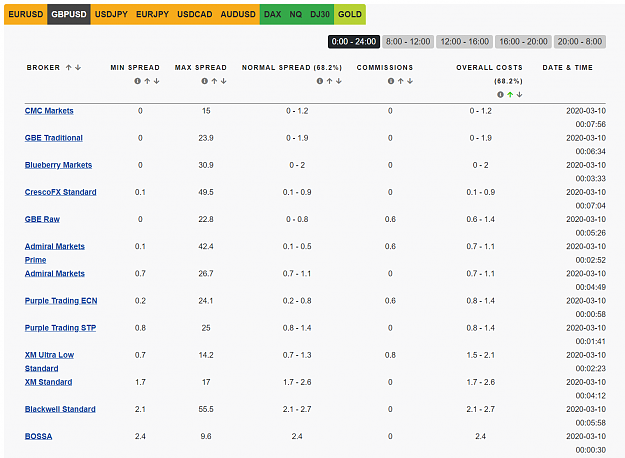625x458 pixels.
Task: Select 12:00 - 16:00 time filter
Action: [x=464, y=41]
